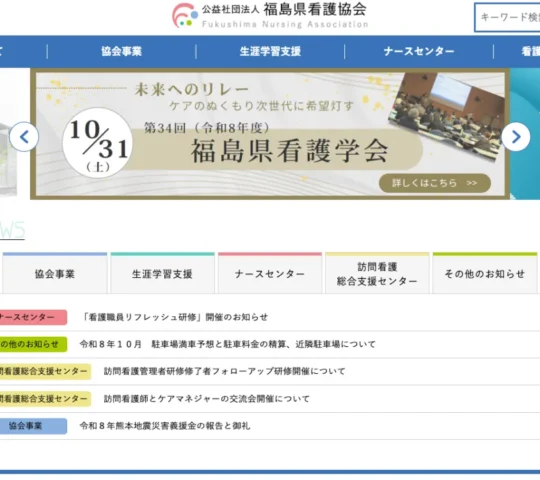Image resolution: width=540 pixels, height=480 pixels.
Task: Select the 訪問看護総合支援センター news tab
Action: [x=377, y=274]
